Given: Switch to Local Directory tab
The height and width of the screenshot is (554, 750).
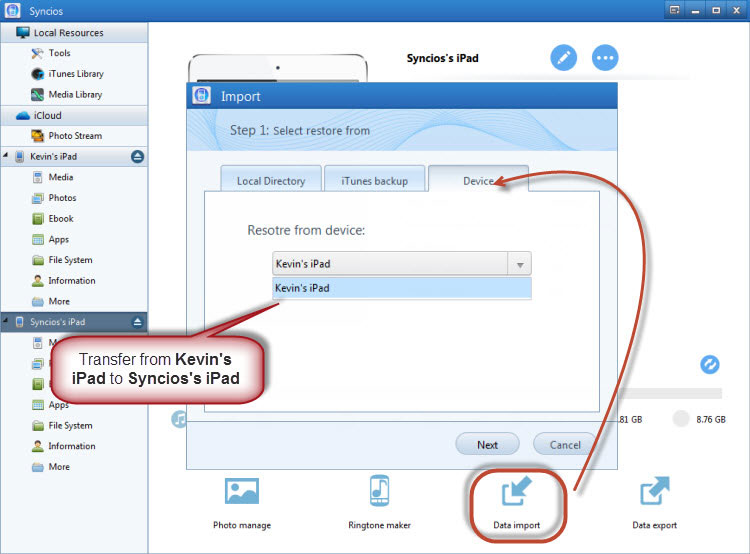Looking at the screenshot, I should click(271, 181).
